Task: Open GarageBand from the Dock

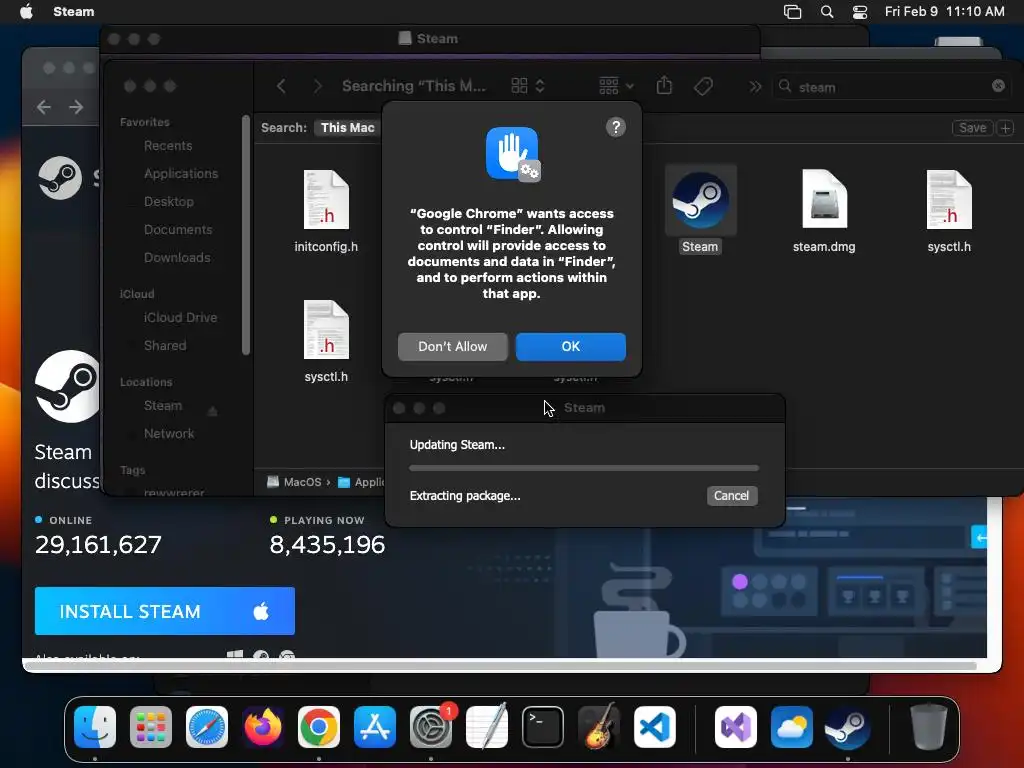Action: (x=599, y=726)
